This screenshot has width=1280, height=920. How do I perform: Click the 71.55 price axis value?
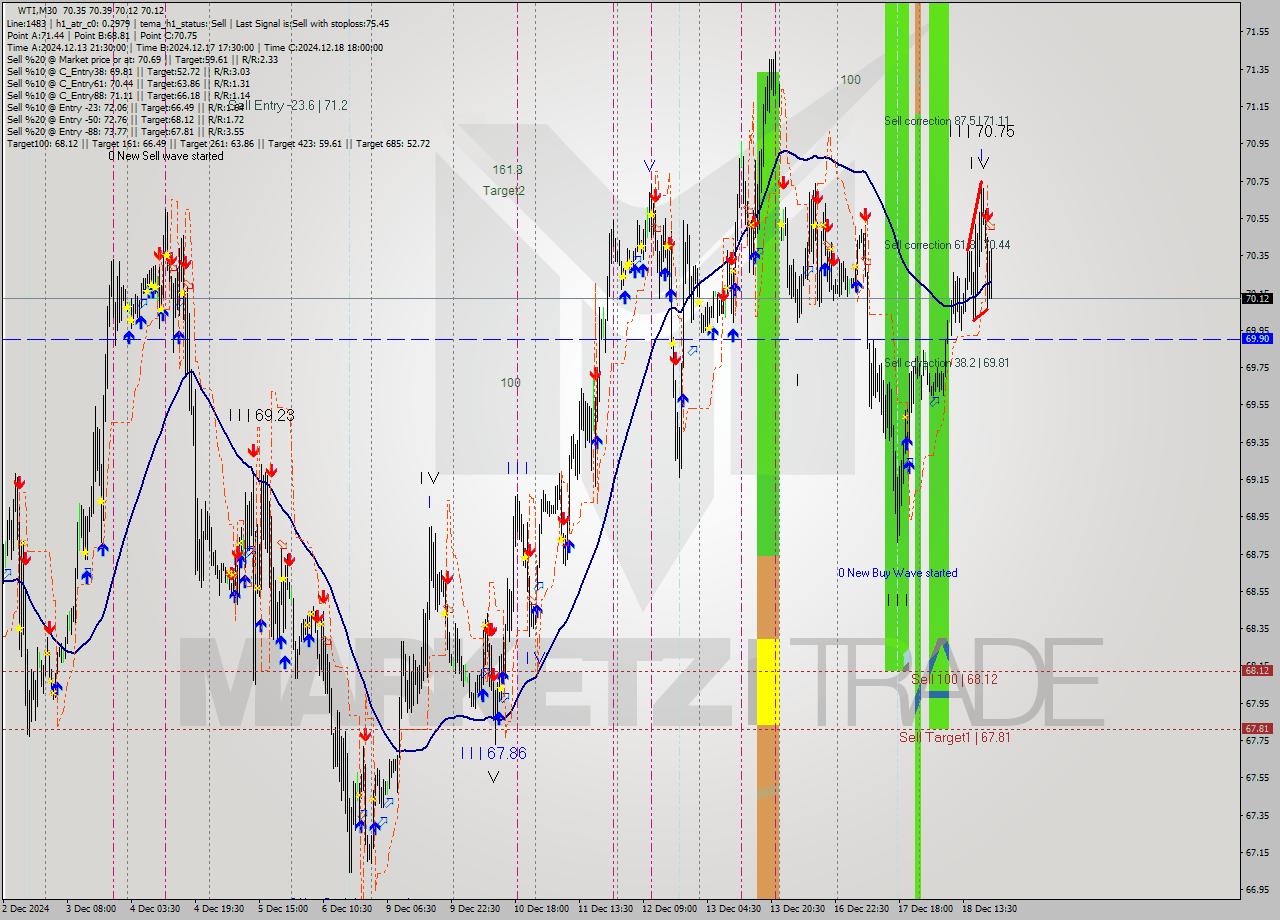tap(1259, 32)
